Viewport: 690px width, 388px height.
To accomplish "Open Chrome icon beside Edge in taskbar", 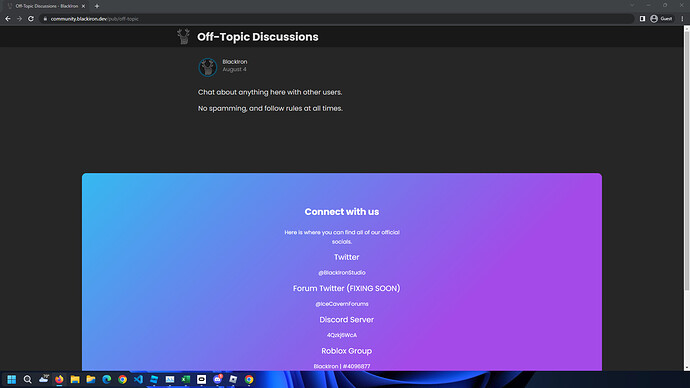I will (122, 379).
